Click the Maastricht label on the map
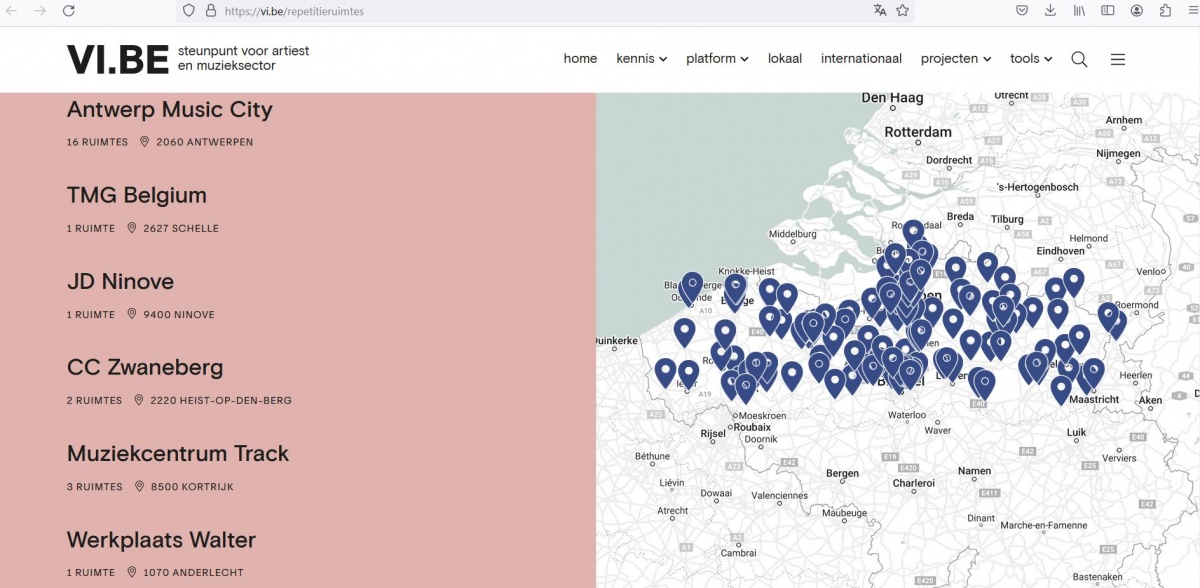The image size is (1200, 588). pyautogui.click(x=1094, y=399)
